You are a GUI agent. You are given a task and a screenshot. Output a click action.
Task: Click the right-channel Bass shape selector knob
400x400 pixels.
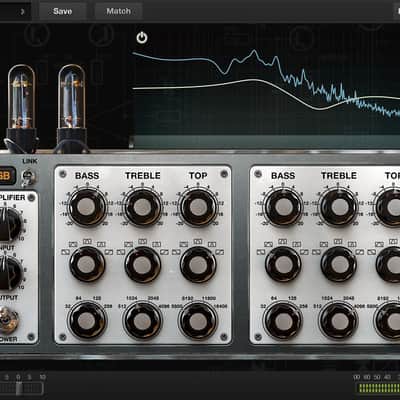[283, 264]
